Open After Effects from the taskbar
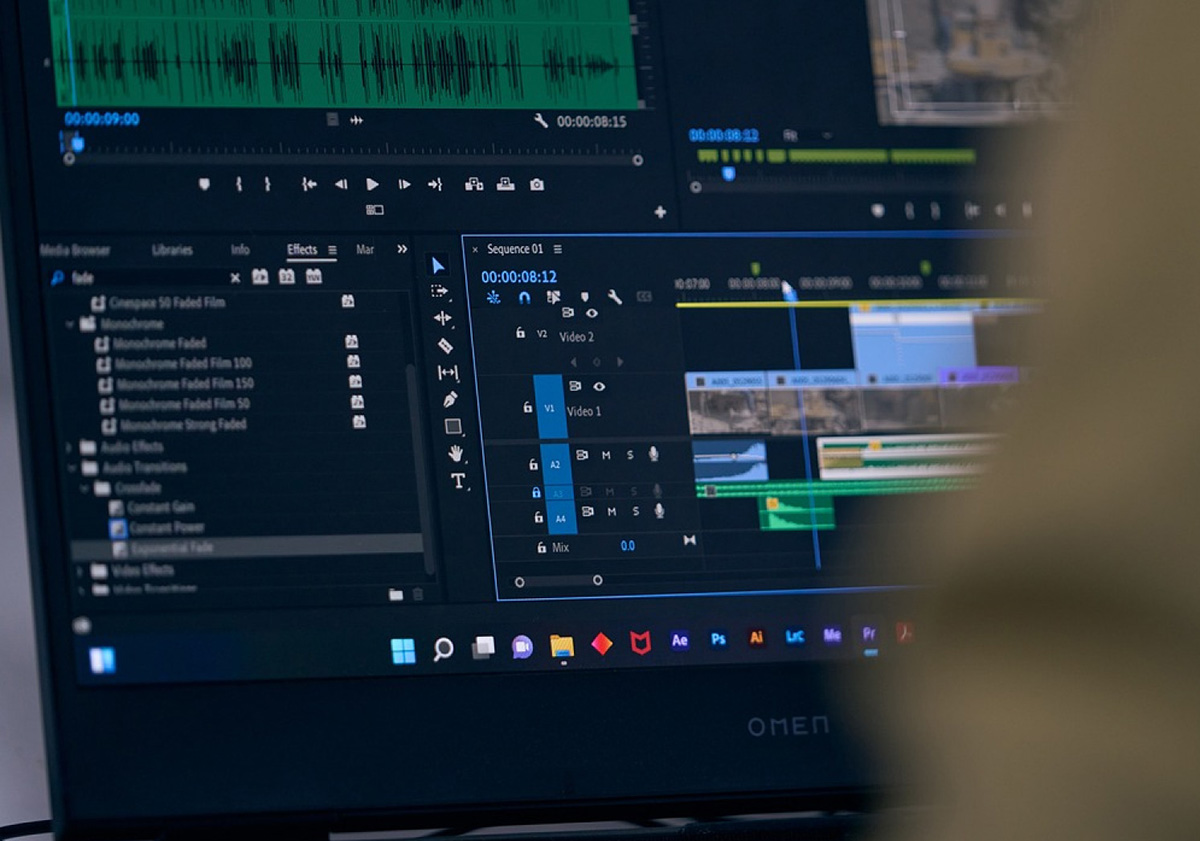 click(x=680, y=641)
